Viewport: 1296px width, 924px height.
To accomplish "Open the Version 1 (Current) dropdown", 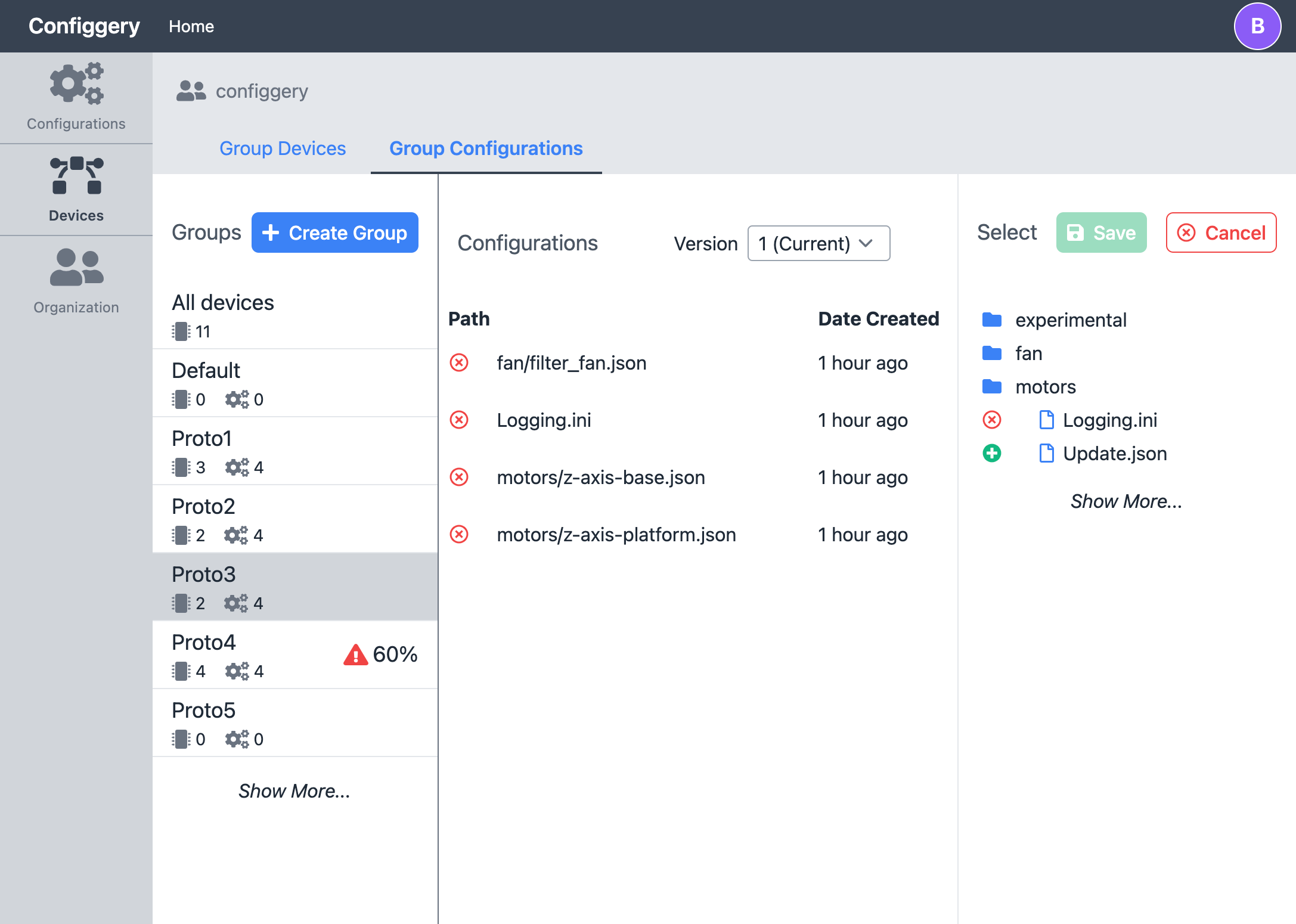I will [x=818, y=243].
